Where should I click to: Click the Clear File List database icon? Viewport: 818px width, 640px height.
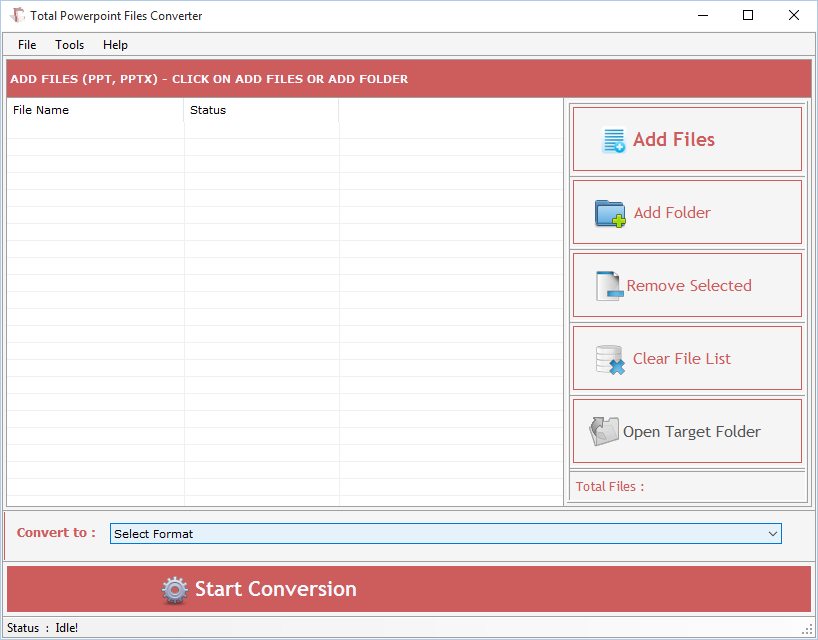click(610, 360)
